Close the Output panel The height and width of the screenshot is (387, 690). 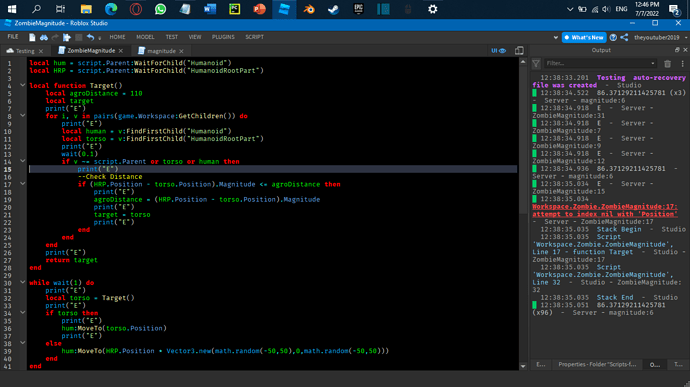point(685,50)
